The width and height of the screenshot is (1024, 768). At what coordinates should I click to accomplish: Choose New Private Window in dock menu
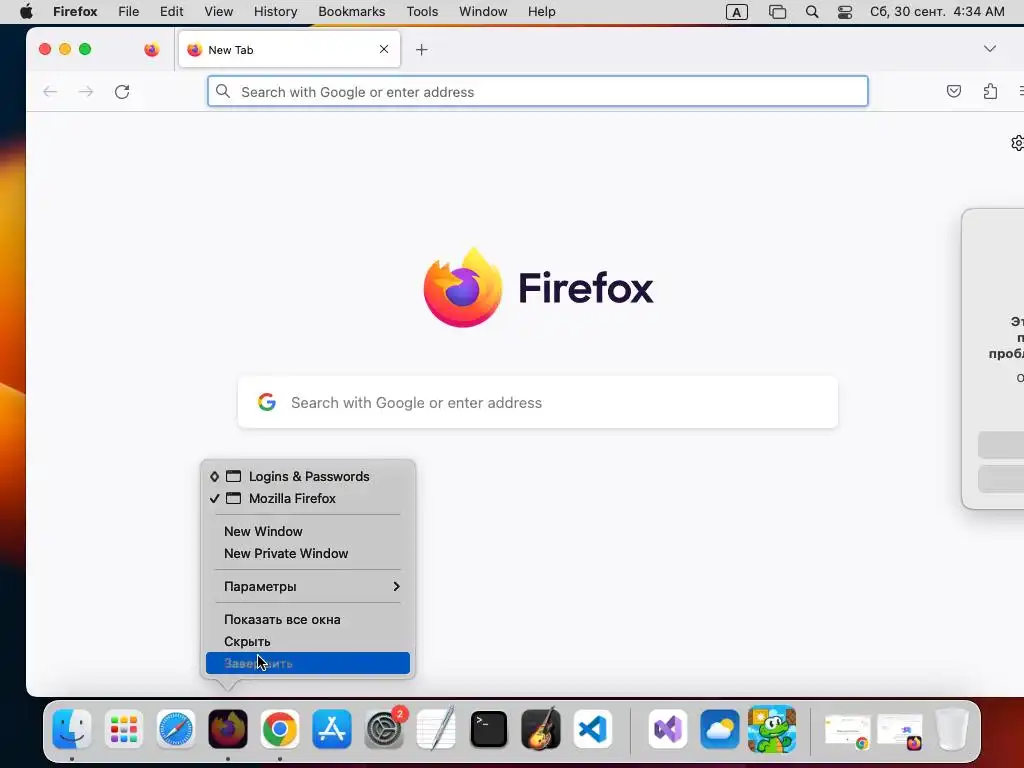(308, 554)
